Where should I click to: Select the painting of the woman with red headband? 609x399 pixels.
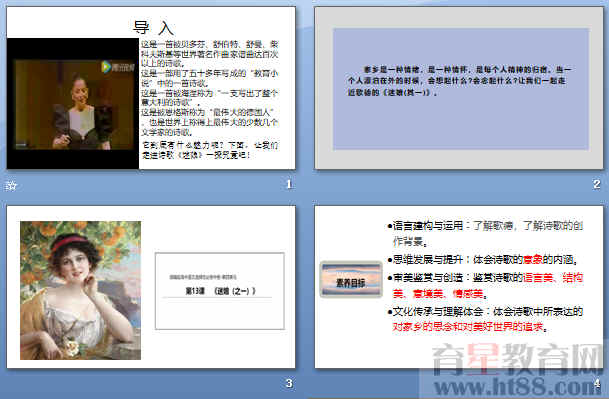(80, 290)
